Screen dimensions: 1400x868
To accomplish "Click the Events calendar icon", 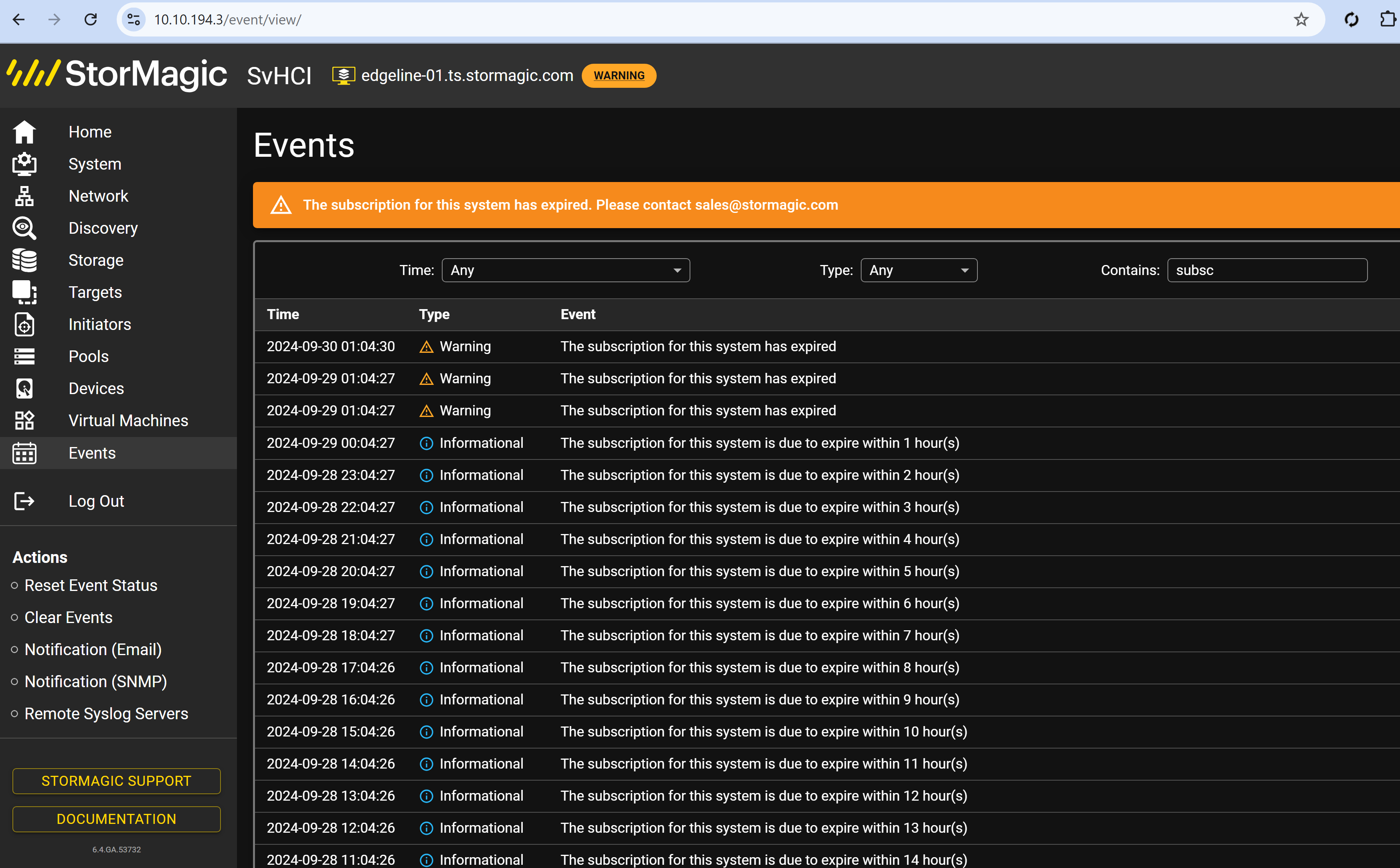I will tap(24, 453).
